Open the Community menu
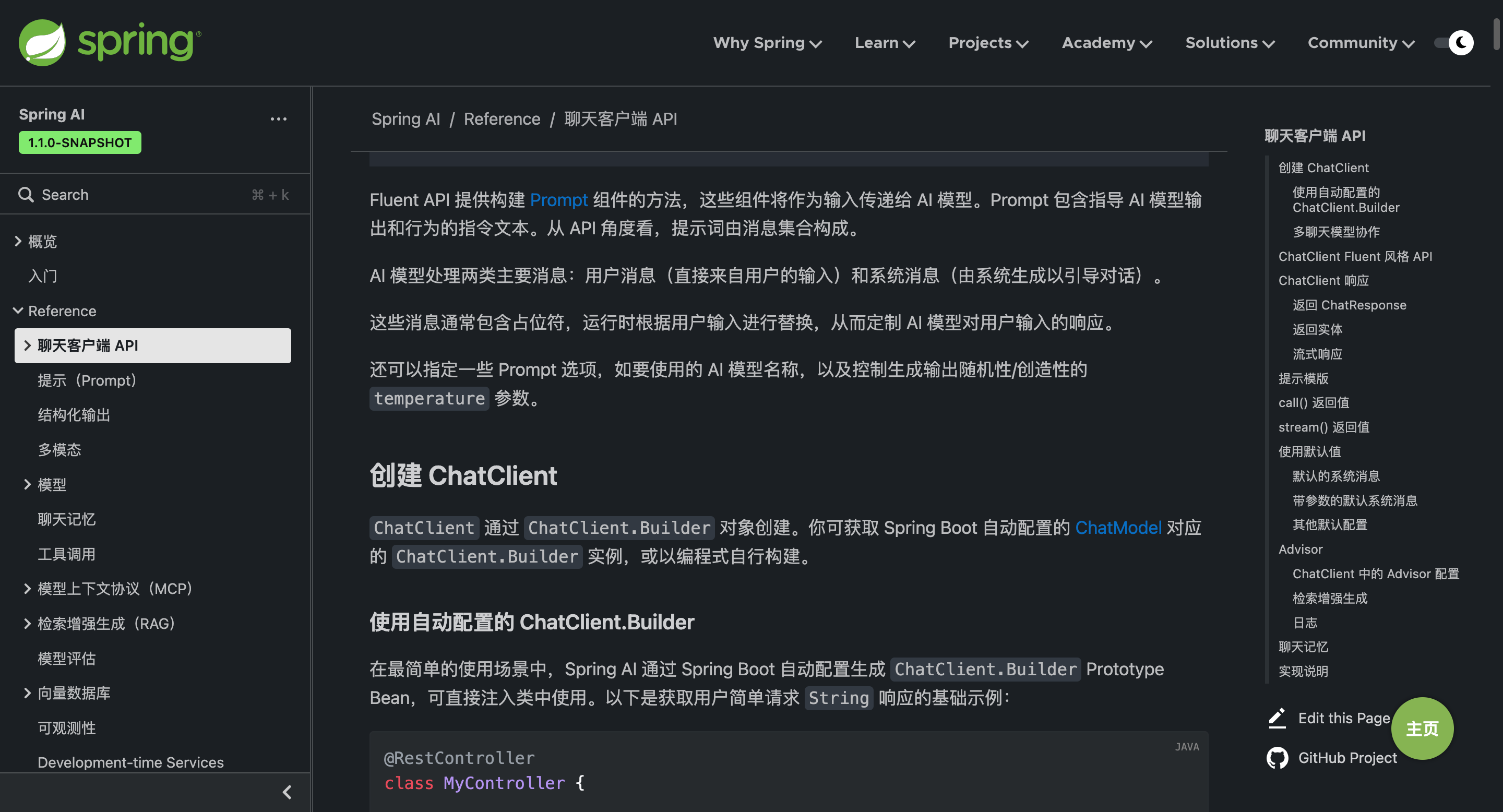1503x812 pixels. pos(1361,43)
